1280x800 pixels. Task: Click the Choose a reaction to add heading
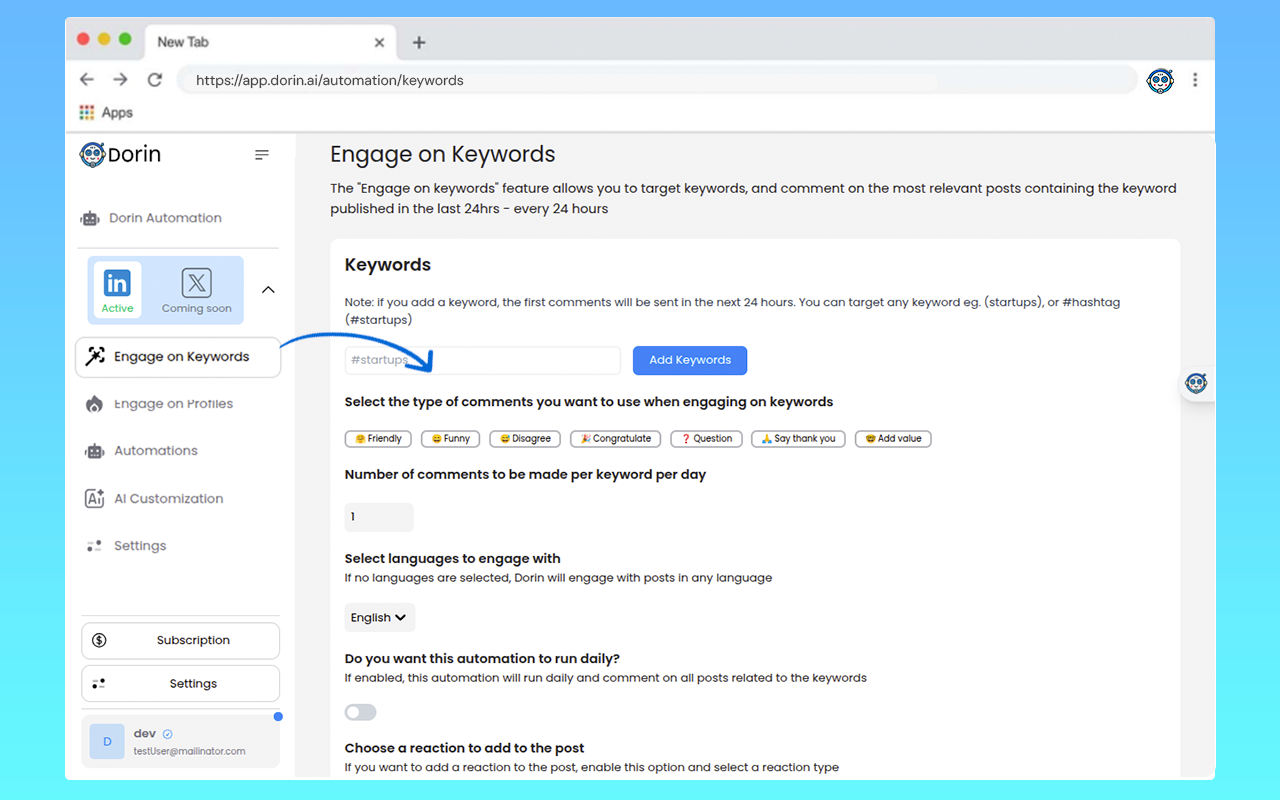[x=465, y=748]
